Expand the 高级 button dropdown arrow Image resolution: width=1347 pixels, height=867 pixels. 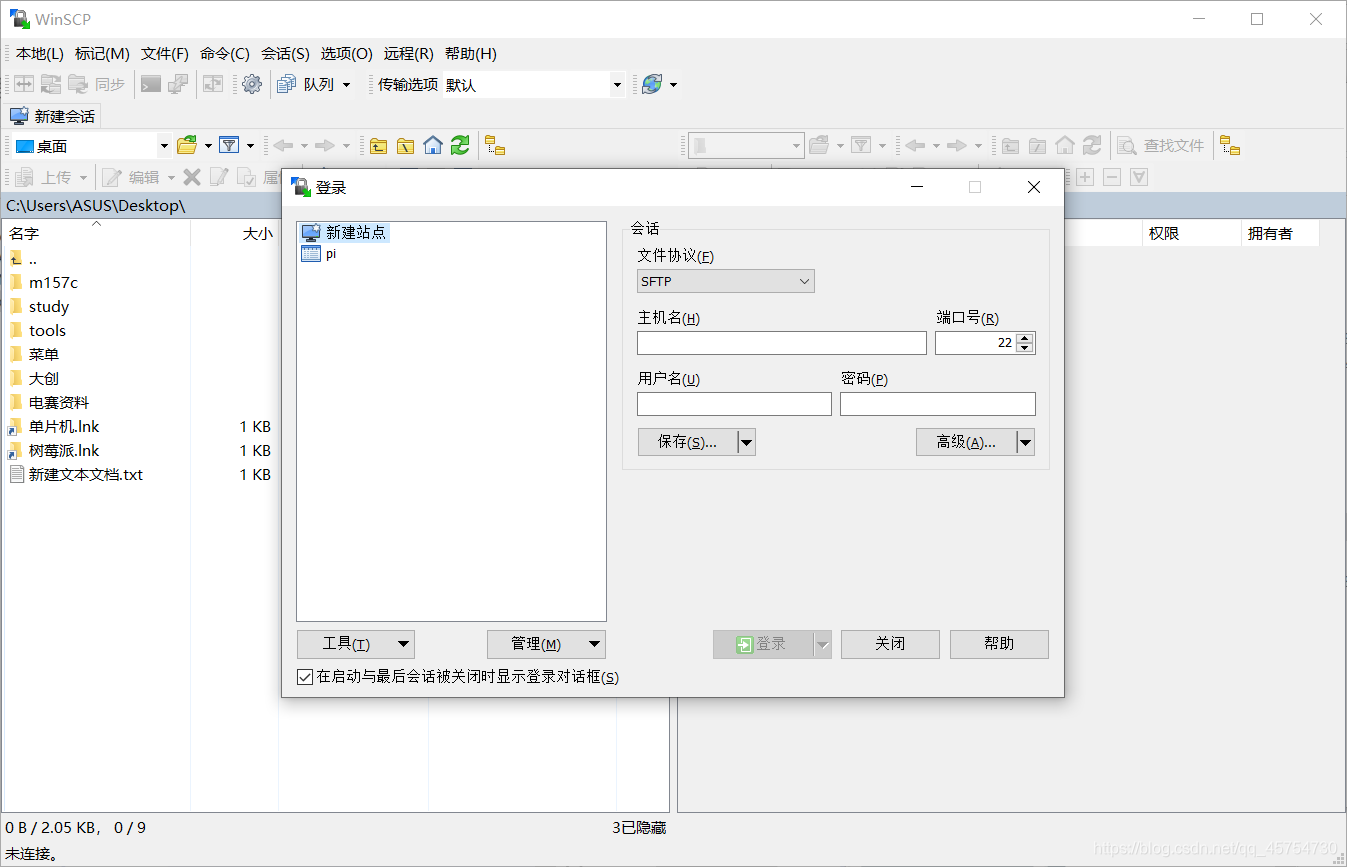click(1025, 442)
